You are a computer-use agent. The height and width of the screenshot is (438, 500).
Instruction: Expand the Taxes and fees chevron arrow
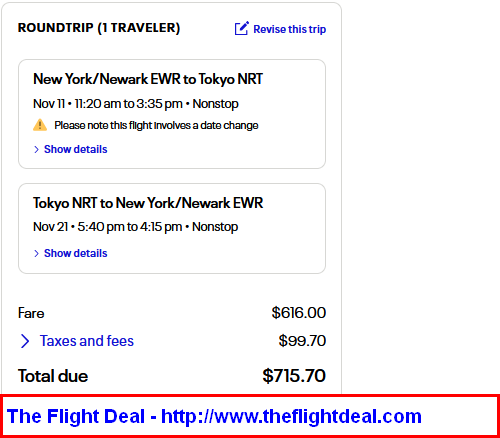point(25,341)
